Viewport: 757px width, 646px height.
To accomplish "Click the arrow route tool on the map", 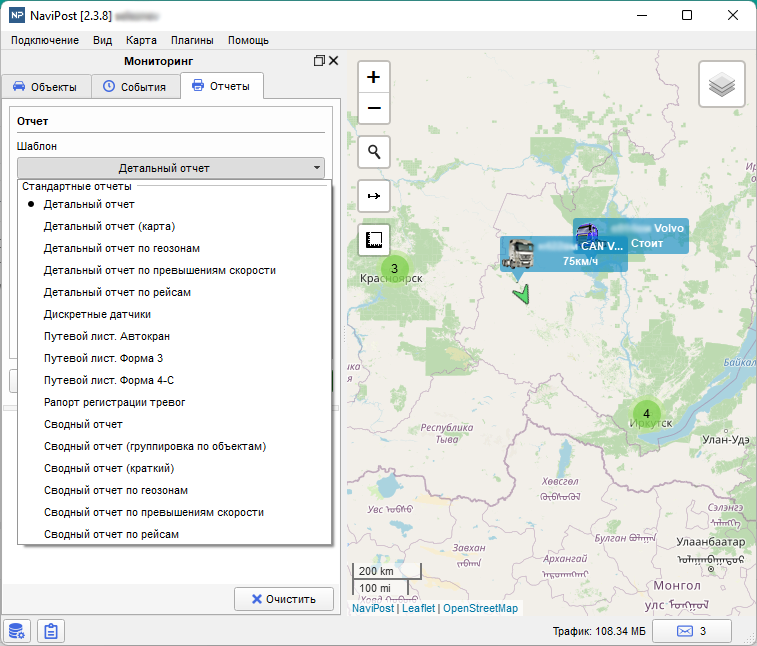I will pyautogui.click(x=374, y=196).
